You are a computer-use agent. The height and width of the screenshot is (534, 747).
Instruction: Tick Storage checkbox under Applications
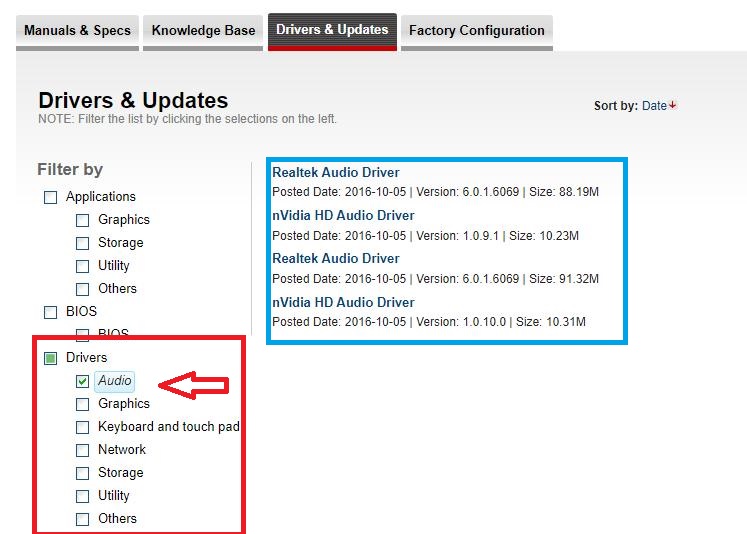click(x=82, y=243)
